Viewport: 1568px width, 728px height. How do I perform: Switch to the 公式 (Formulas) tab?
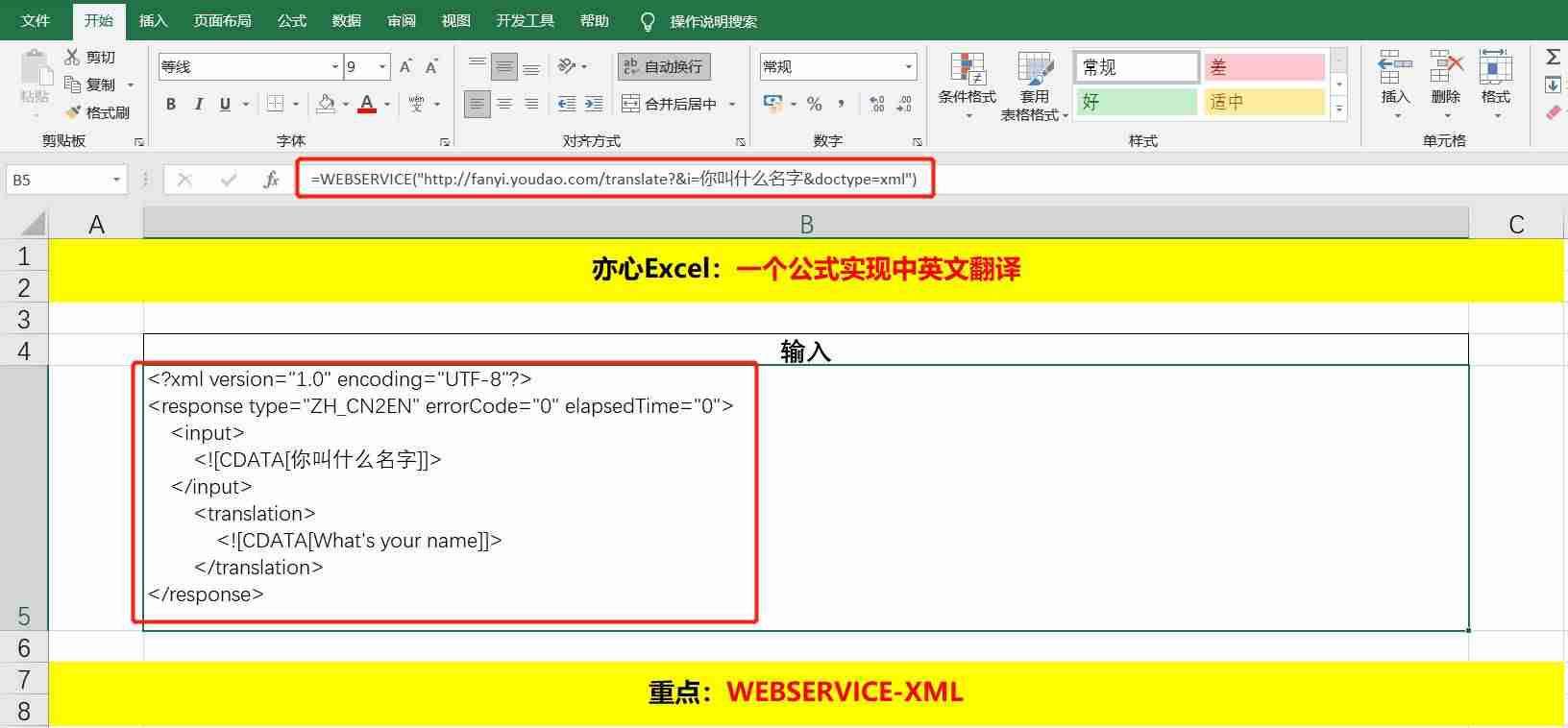(292, 20)
